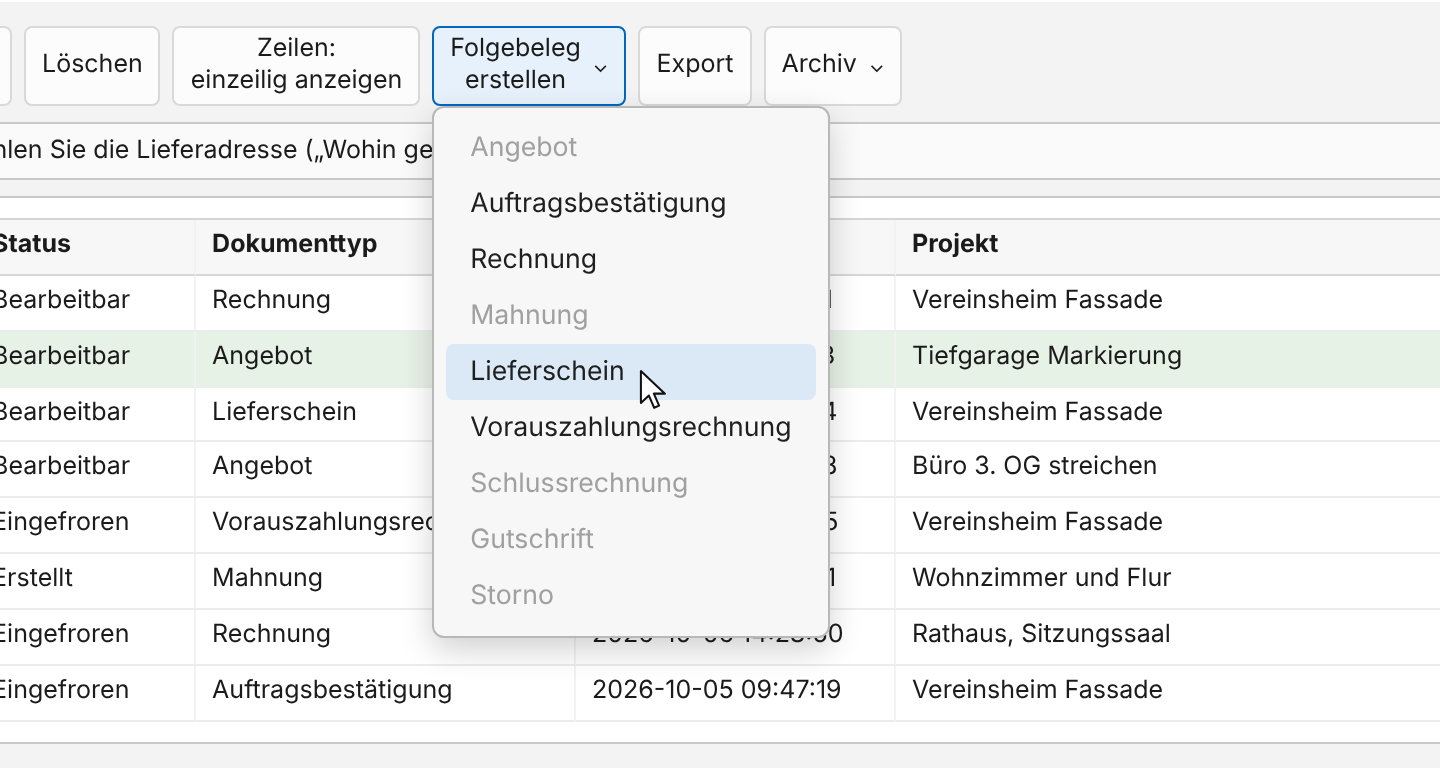
Task: Pick Vorauszahlungsrechnung from the dropdown menu
Action: click(x=631, y=427)
